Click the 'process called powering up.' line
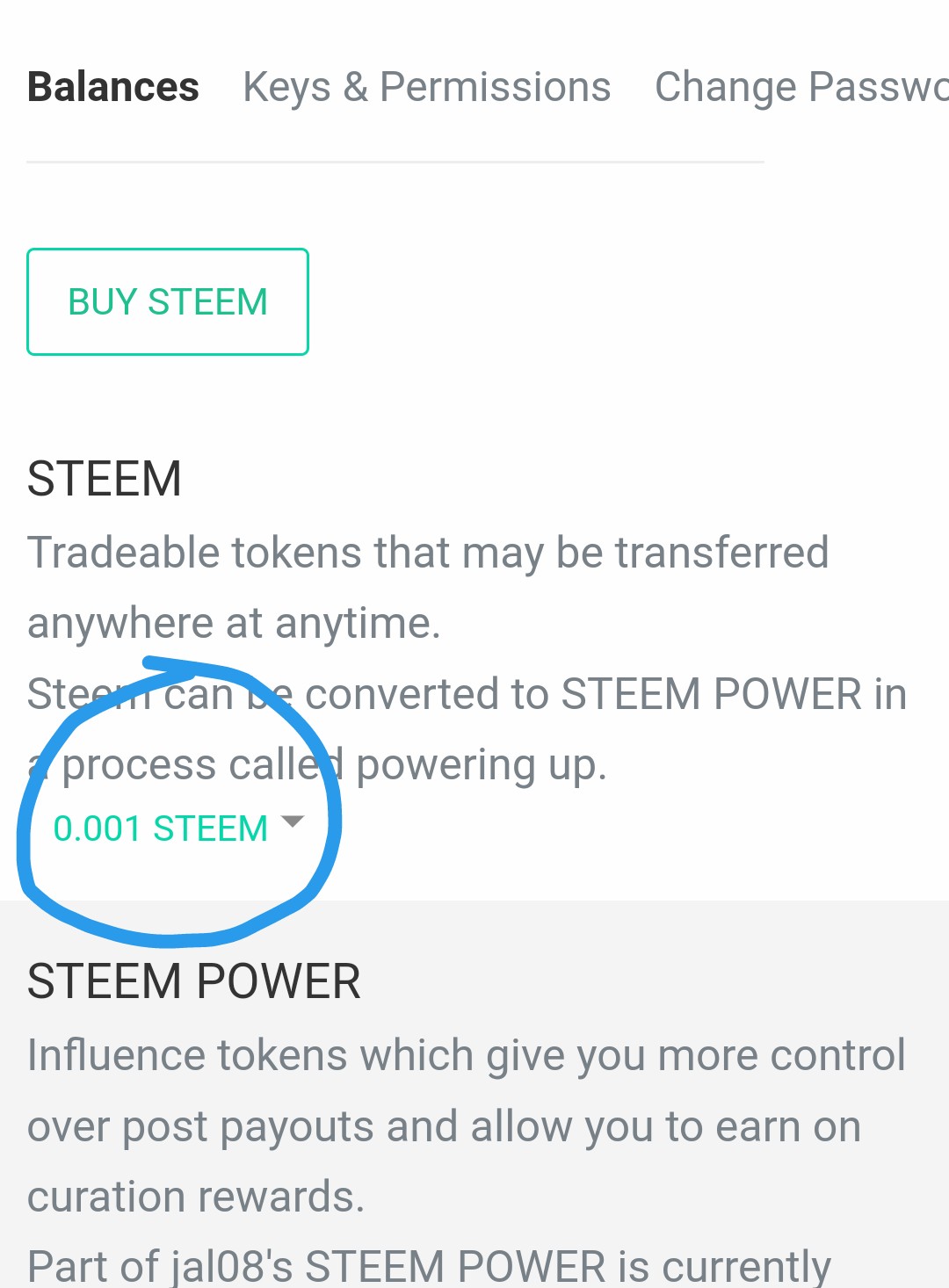This screenshot has width=949, height=1288. pos(334,764)
